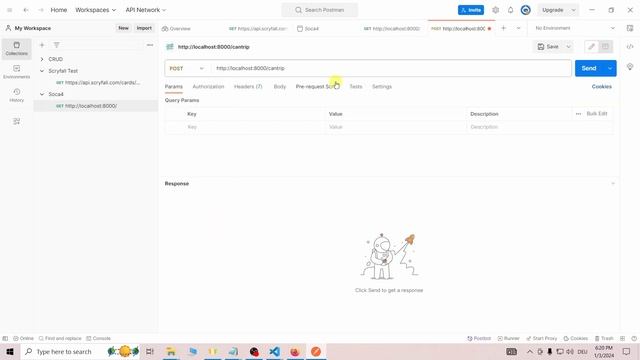Switch to the Tests tab
This screenshot has width=640, height=360.
click(x=356, y=87)
